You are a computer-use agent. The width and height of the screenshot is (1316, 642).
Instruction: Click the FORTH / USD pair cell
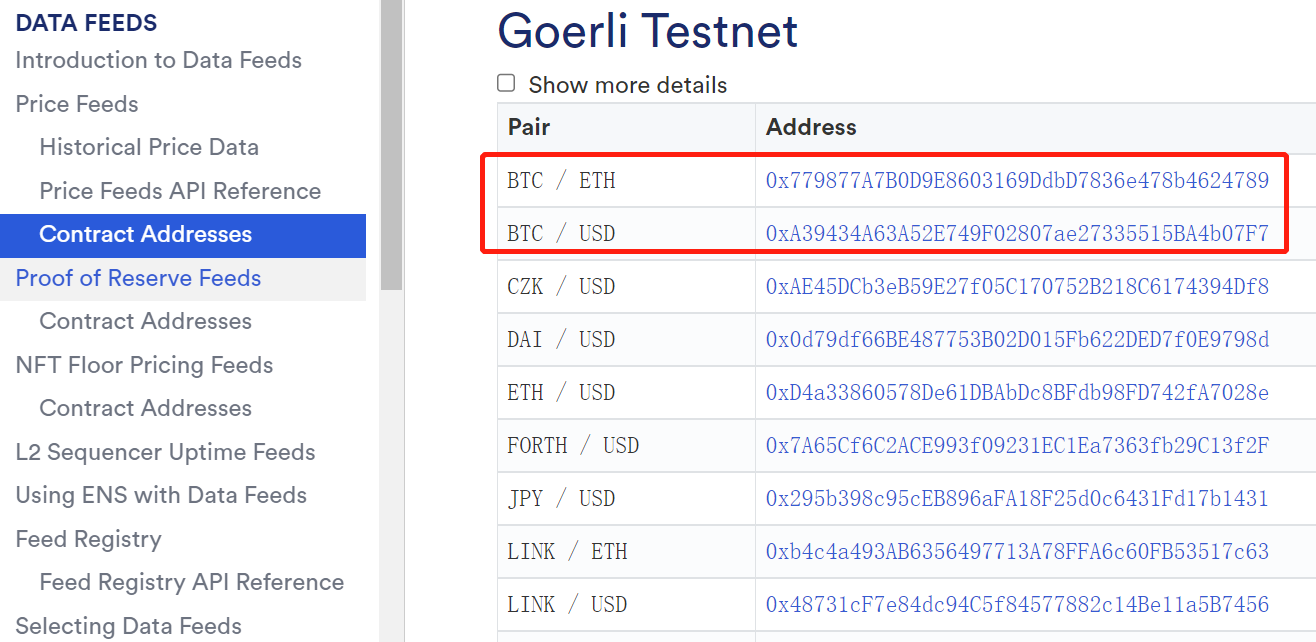(626, 446)
